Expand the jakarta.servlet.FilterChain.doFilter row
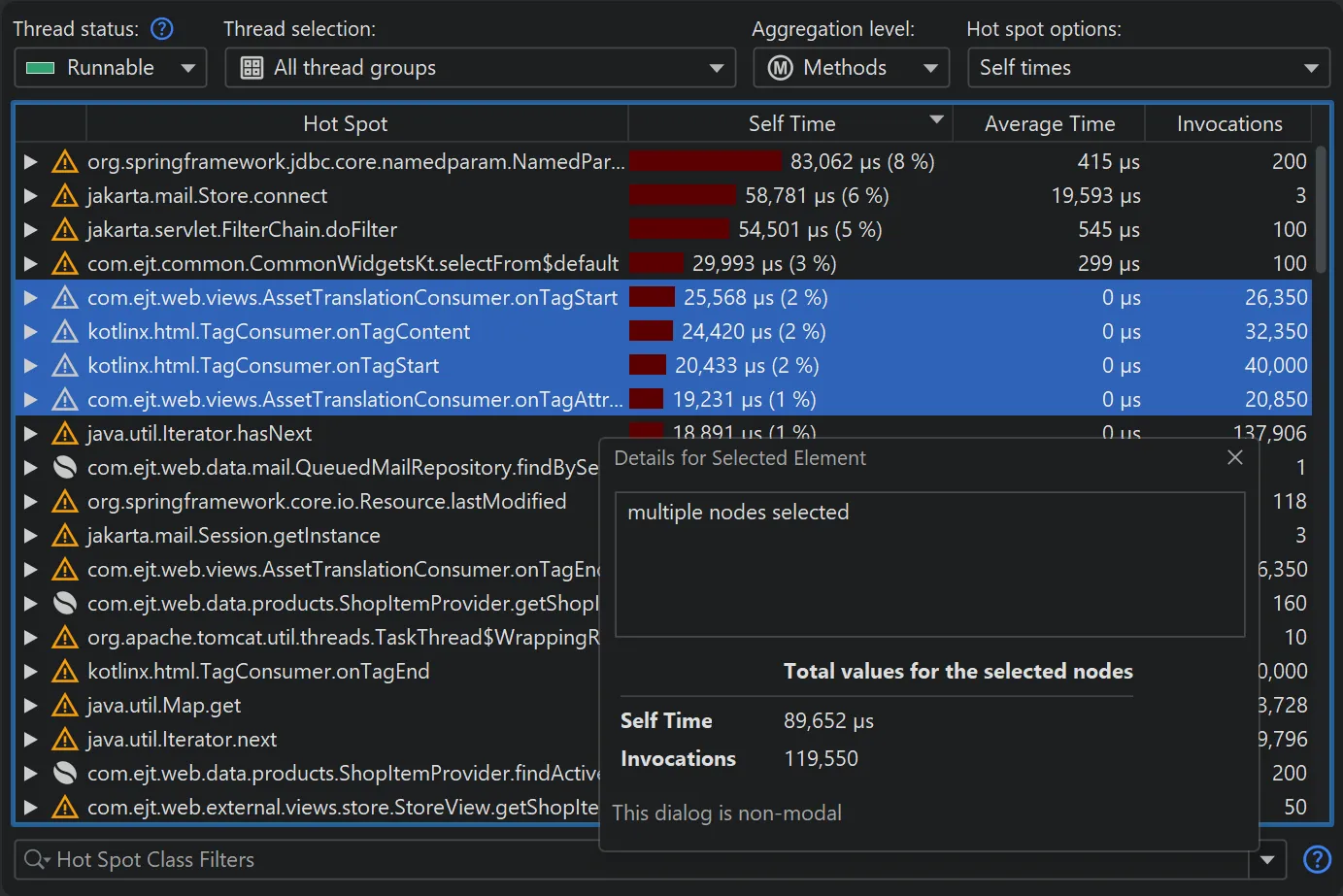Screen dimensions: 1343x896 coord(31,229)
